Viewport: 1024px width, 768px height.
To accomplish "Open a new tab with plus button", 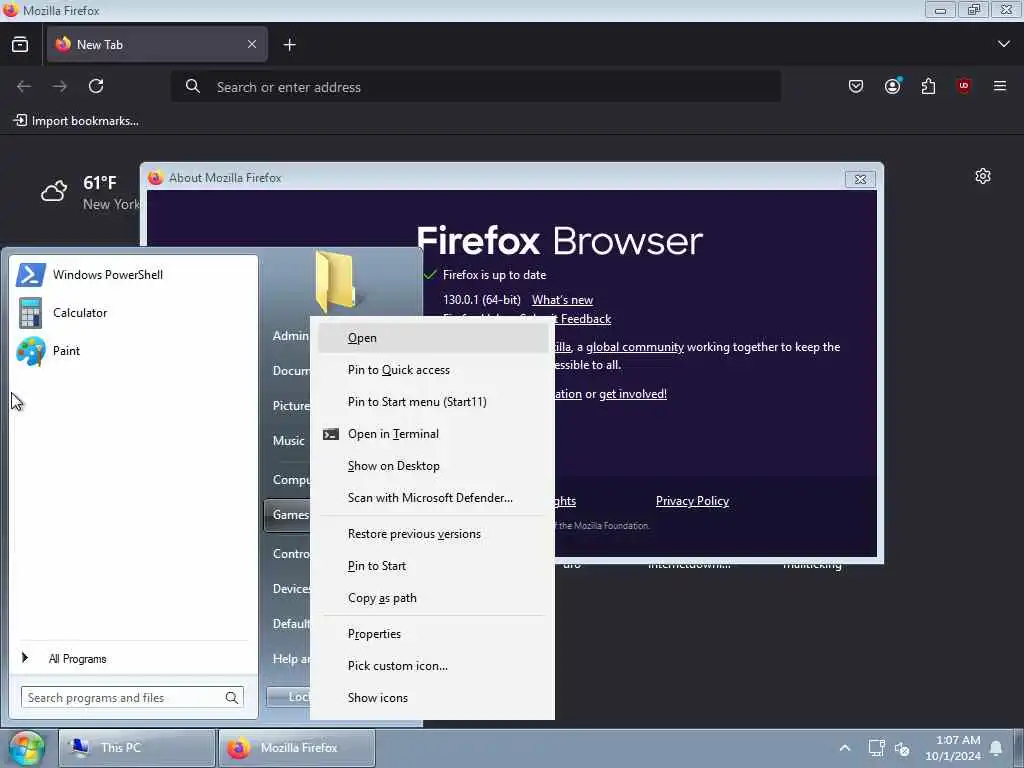I will pos(289,44).
